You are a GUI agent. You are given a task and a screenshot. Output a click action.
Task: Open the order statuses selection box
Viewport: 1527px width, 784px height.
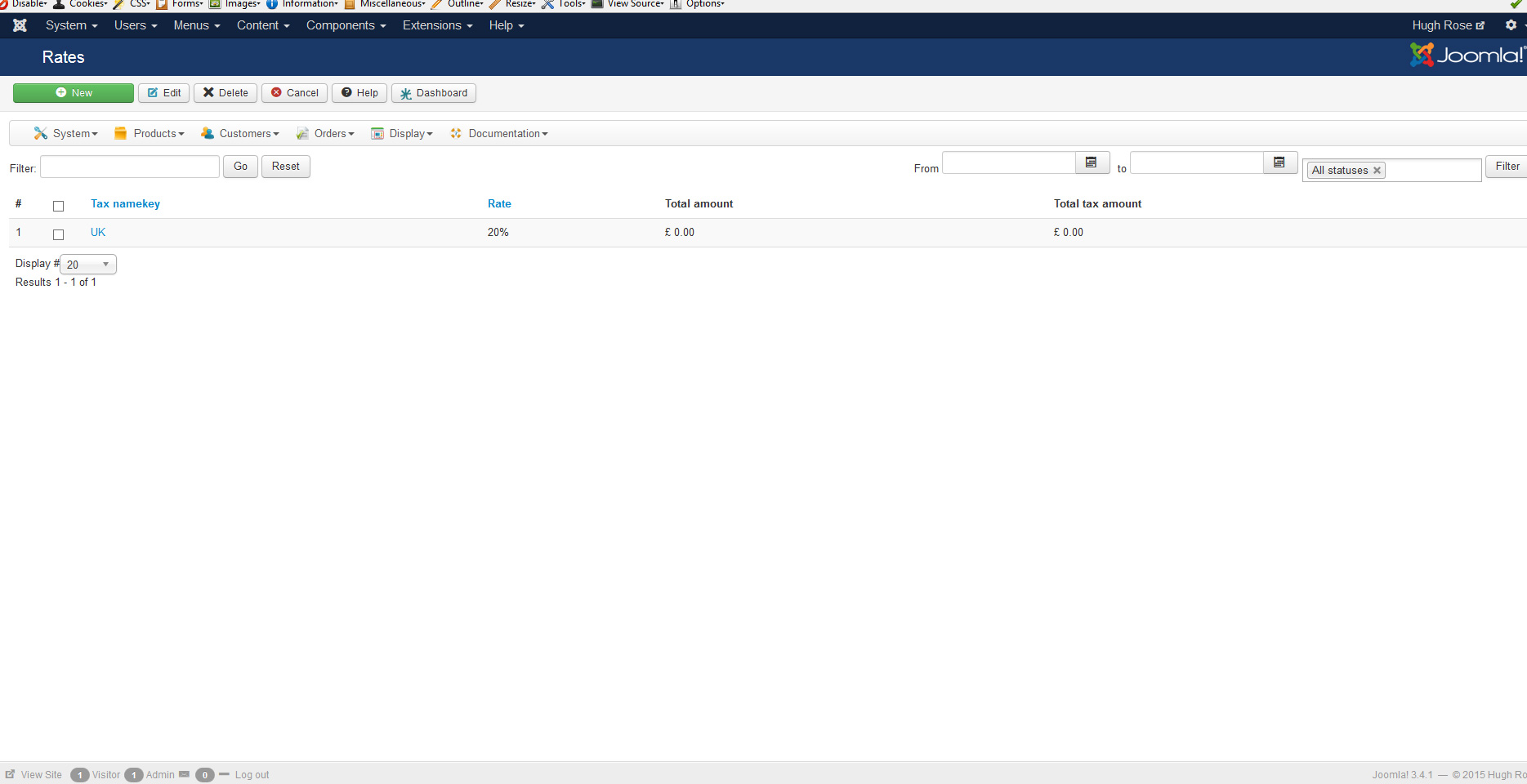tap(1392, 170)
